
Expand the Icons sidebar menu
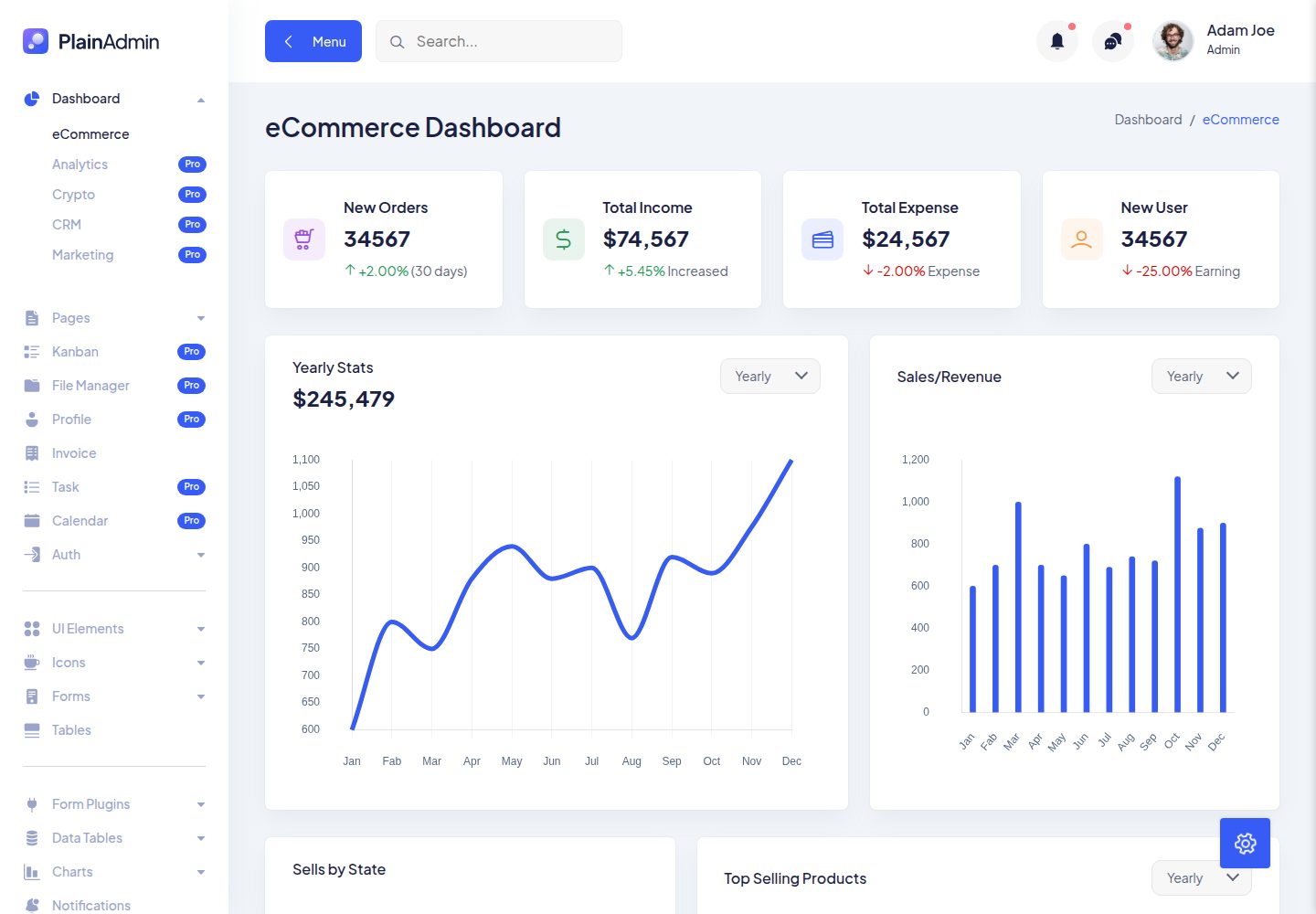tap(201, 663)
